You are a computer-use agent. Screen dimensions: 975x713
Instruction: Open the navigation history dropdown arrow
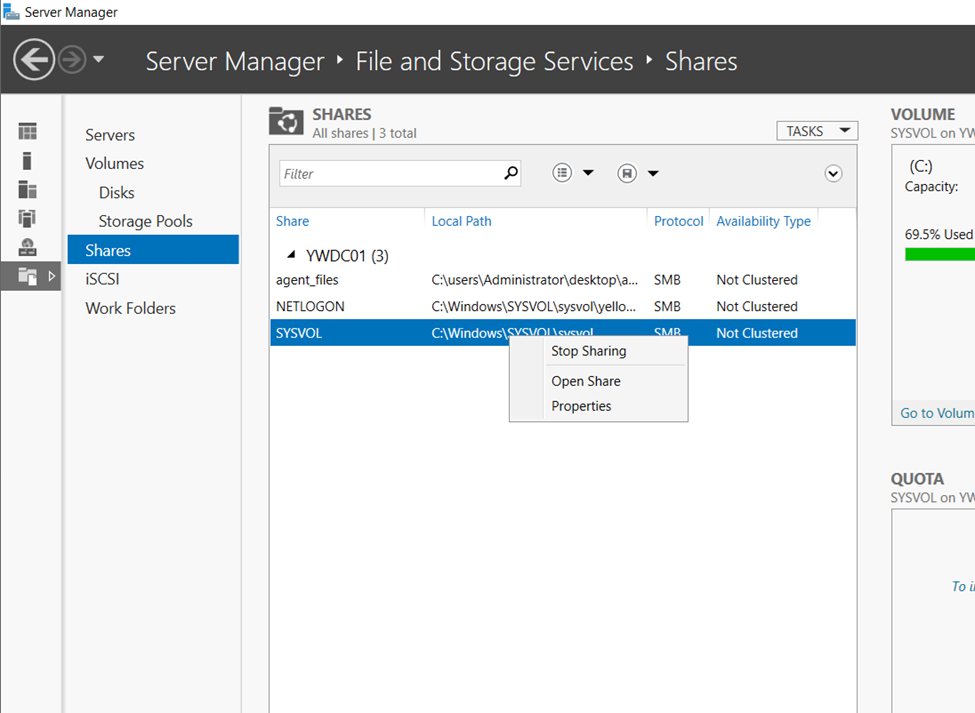[x=98, y=60]
